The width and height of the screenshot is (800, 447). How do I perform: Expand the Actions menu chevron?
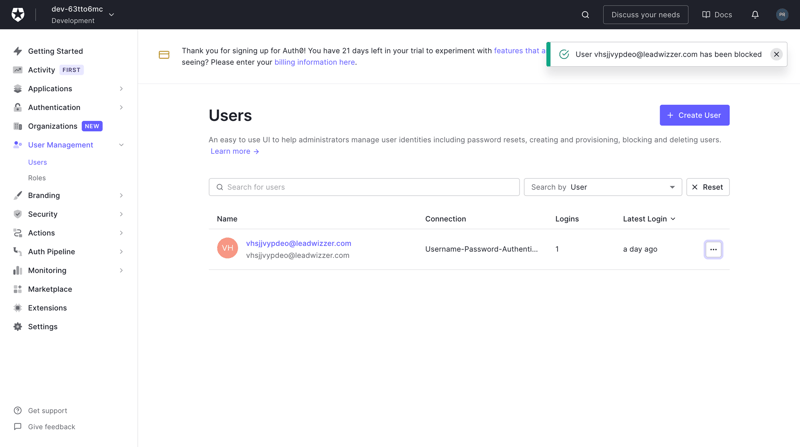(121, 233)
